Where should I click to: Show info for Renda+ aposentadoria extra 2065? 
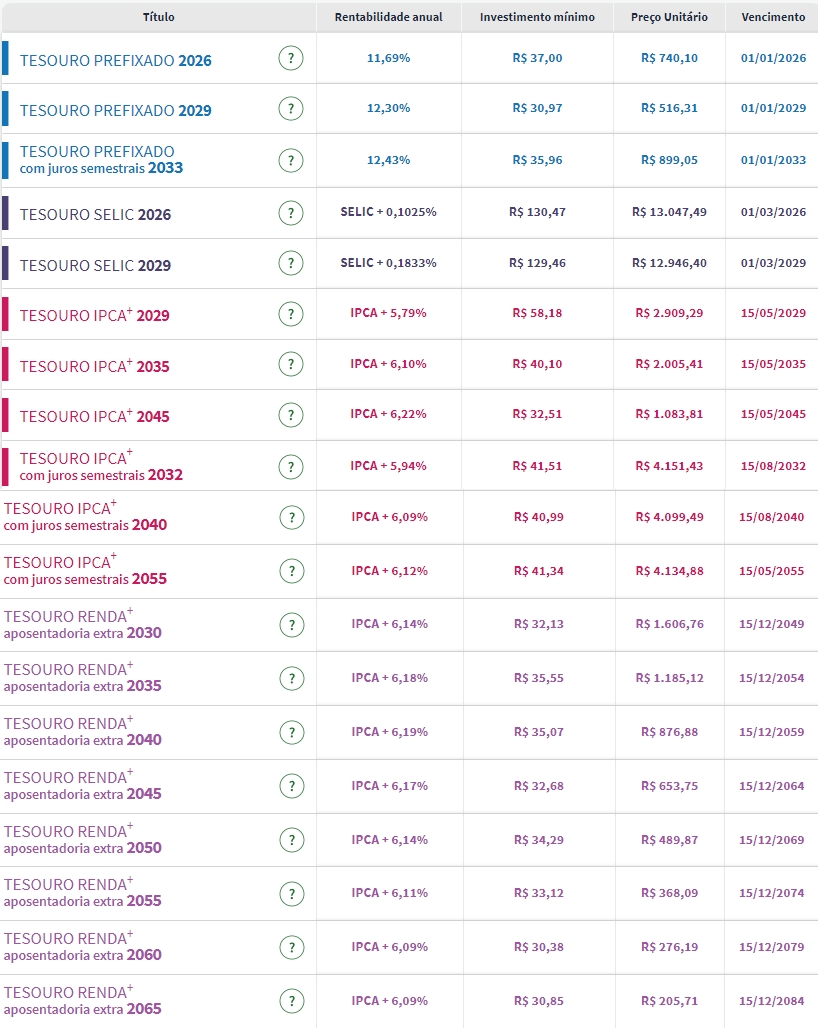290,1001
